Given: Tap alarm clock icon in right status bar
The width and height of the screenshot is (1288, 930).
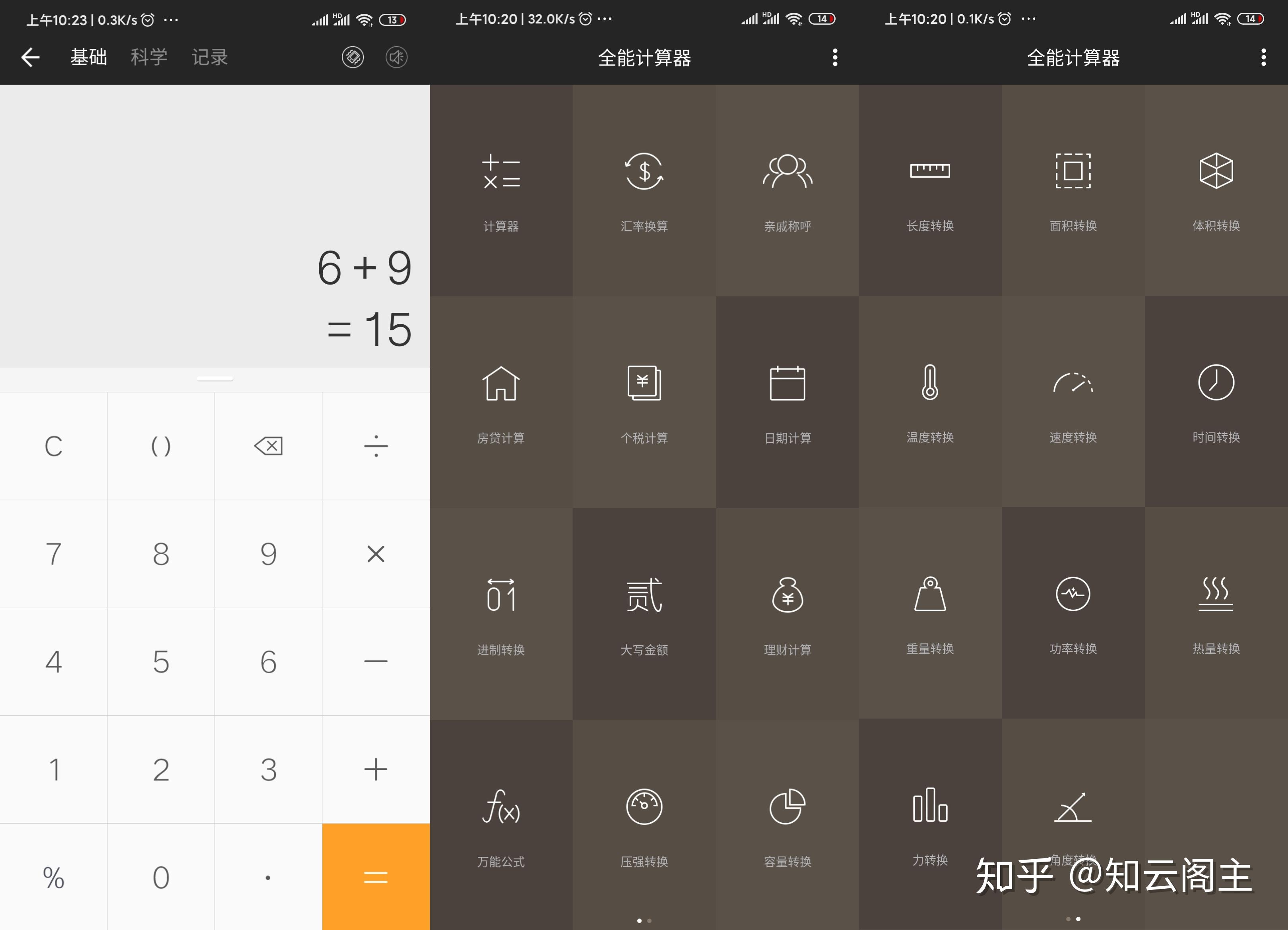Looking at the screenshot, I should click(x=1004, y=19).
